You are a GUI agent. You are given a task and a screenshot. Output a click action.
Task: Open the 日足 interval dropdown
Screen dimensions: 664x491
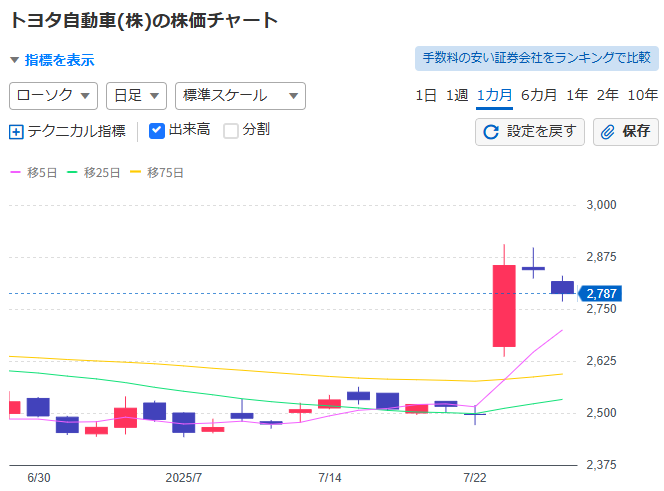[x=136, y=96]
